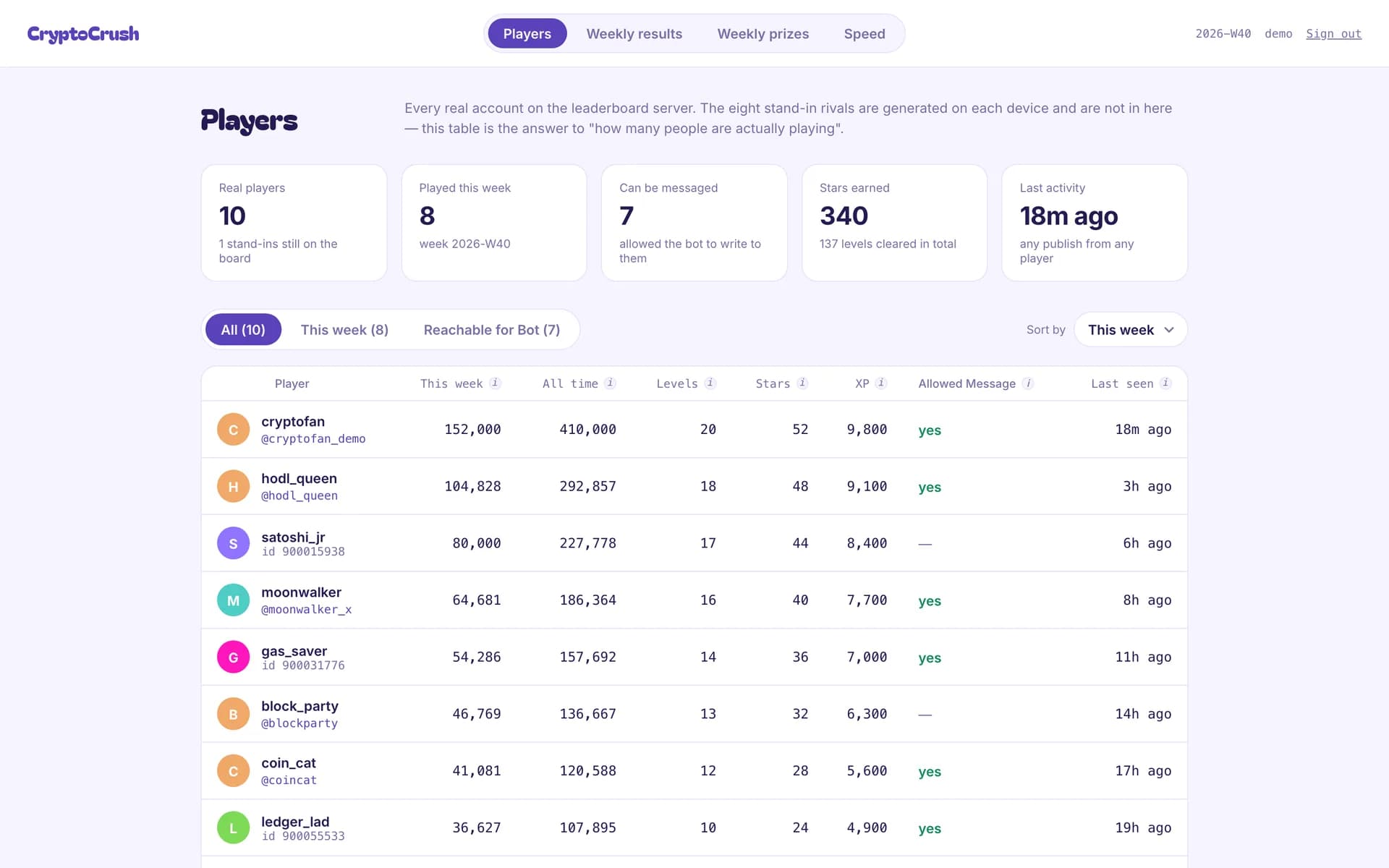Click hodl_queen's 104,828 weekly score
The width and height of the screenshot is (1389, 868).
(472, 486)
